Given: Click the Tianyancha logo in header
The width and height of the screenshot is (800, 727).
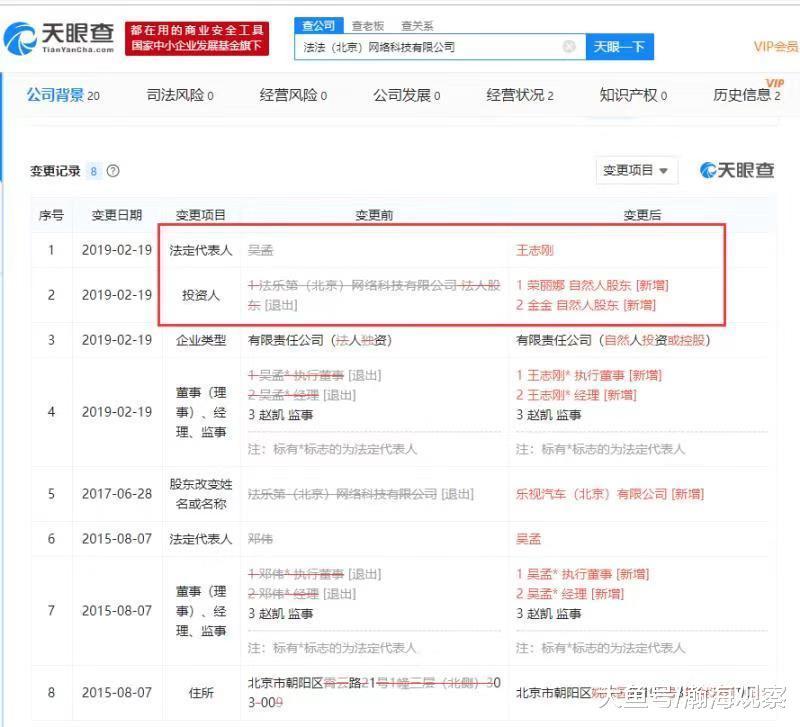Looking at the screenshot, I should click(59, 38).
